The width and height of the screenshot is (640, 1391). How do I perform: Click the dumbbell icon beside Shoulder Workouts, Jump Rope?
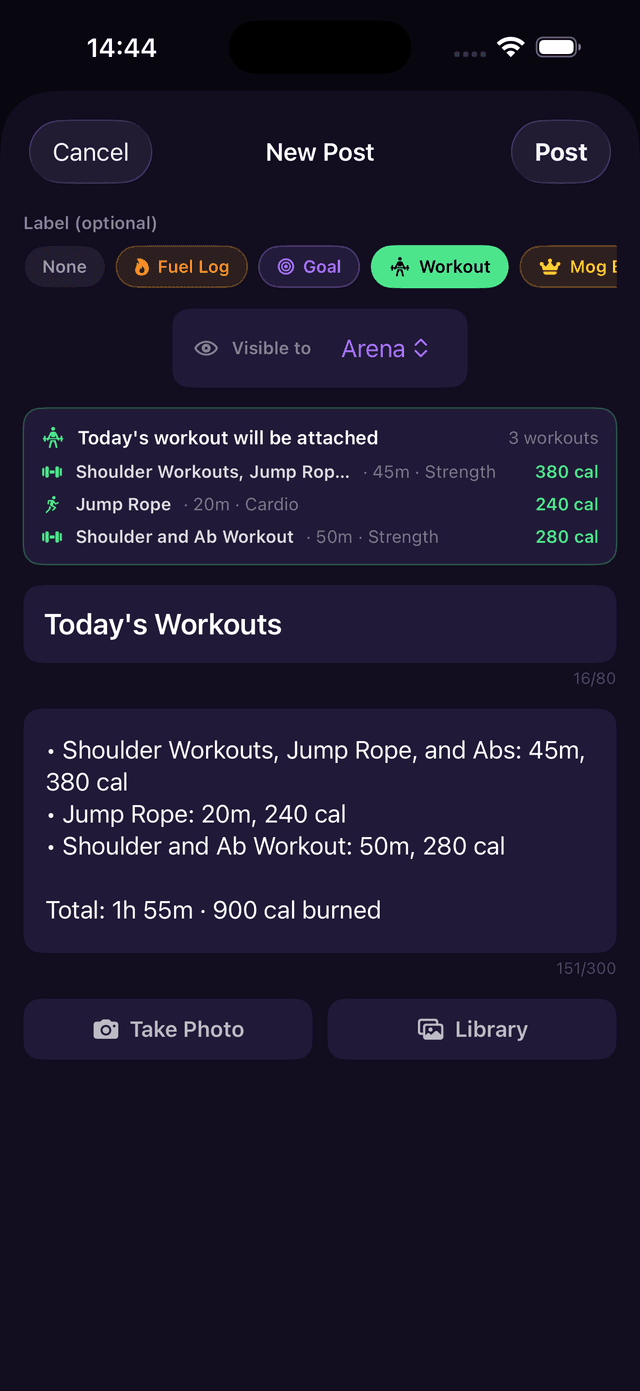55,471
